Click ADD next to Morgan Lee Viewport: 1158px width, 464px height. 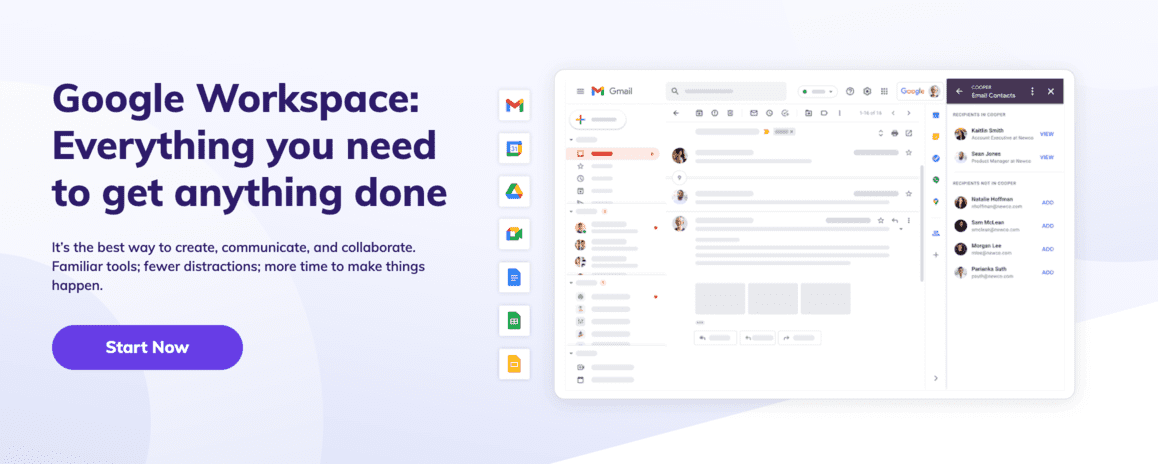coord(1047,249)
